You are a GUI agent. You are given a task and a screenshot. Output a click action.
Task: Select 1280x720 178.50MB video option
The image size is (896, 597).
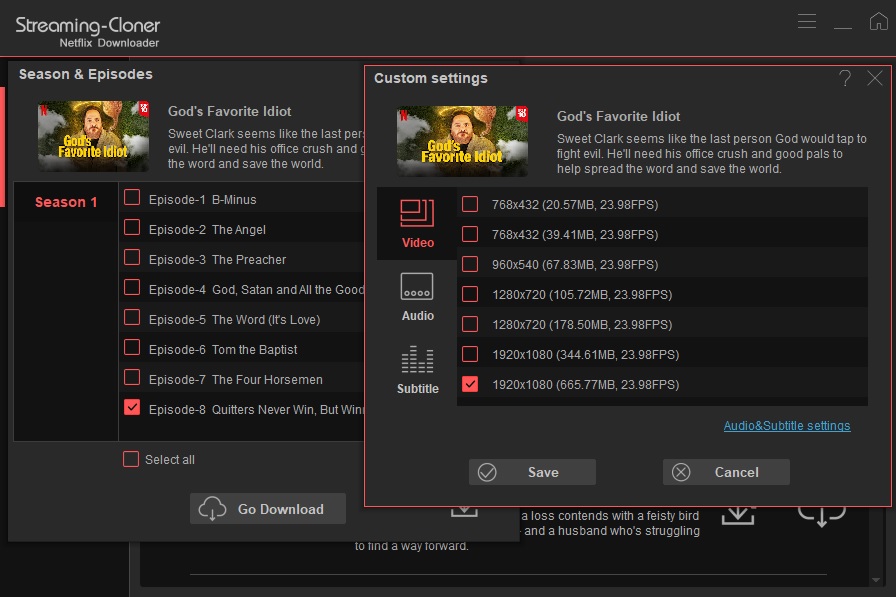tap(470, 324)
